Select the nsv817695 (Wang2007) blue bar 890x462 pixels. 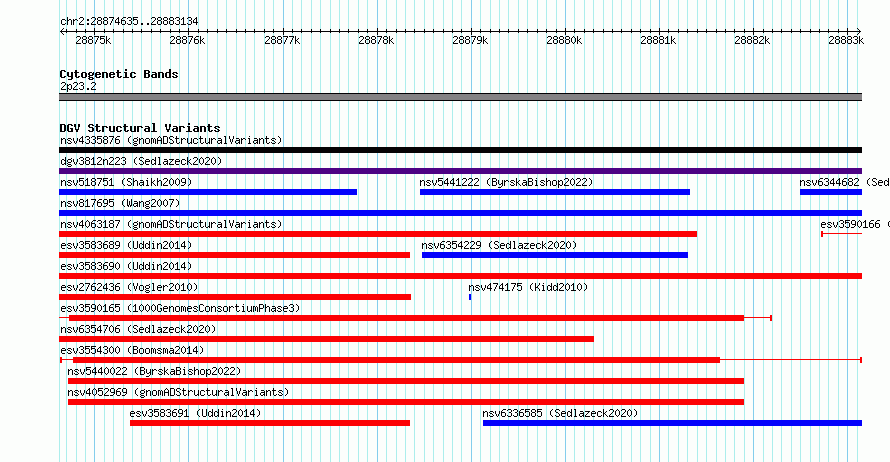(x=460, y=213)
